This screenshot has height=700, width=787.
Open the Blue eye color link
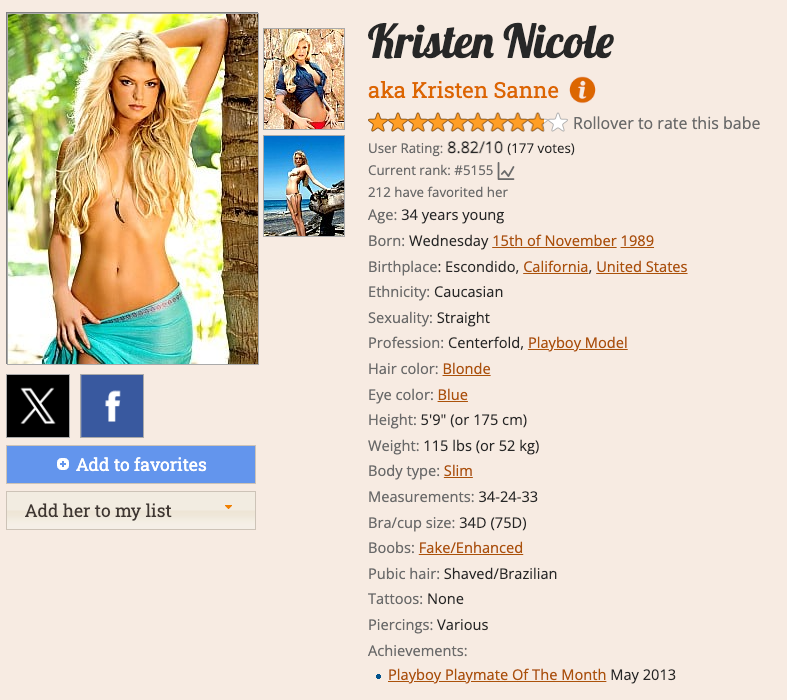(452, 395)
